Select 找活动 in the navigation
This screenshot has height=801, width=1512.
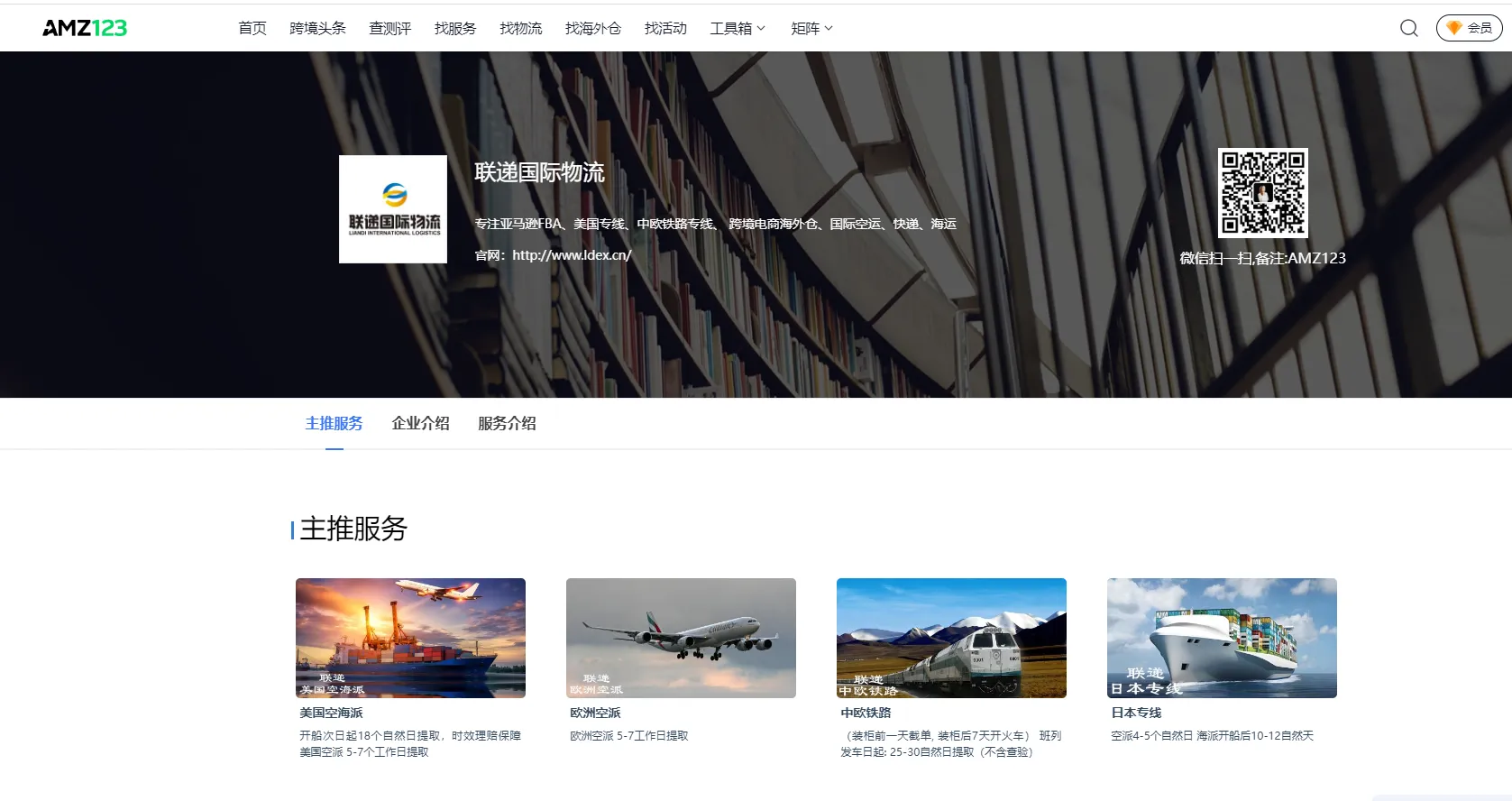pyautogui.click(x=665, y=28)
